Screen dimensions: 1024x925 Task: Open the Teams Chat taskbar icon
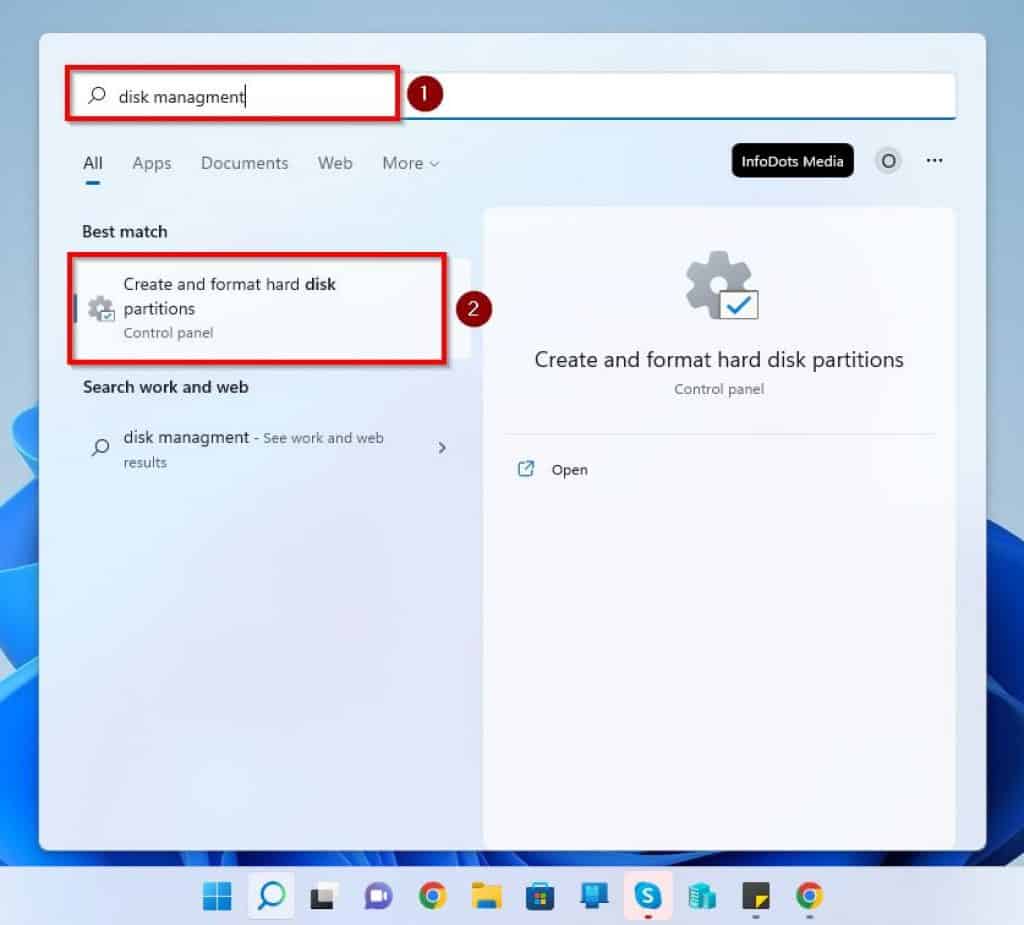tap(378, 896)
